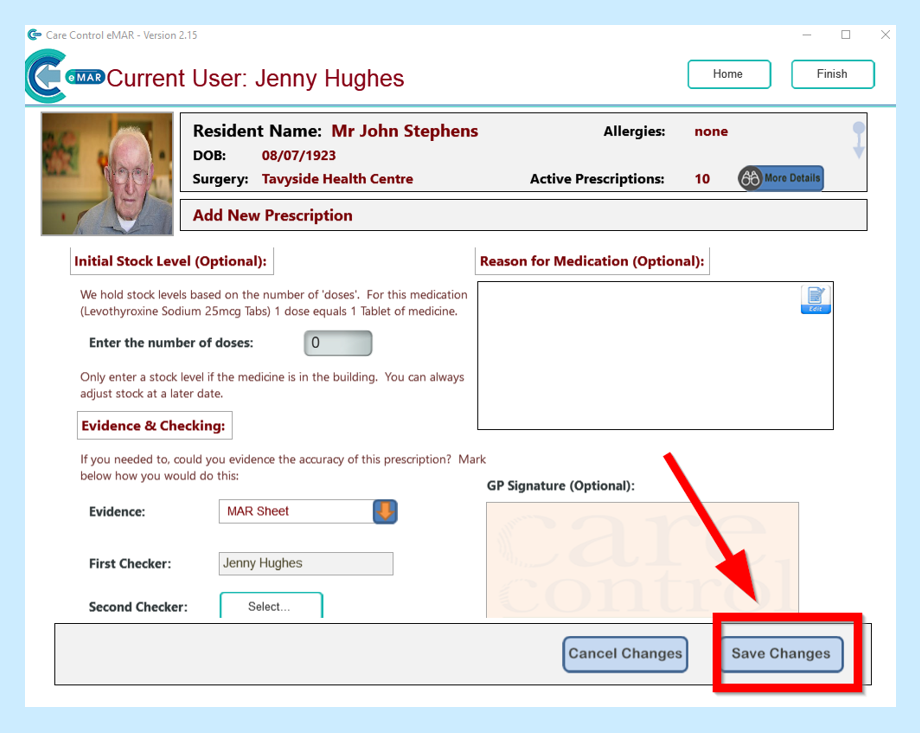
Task: Open More Details with the binoculars icon
Action: (x=780, y=178)
